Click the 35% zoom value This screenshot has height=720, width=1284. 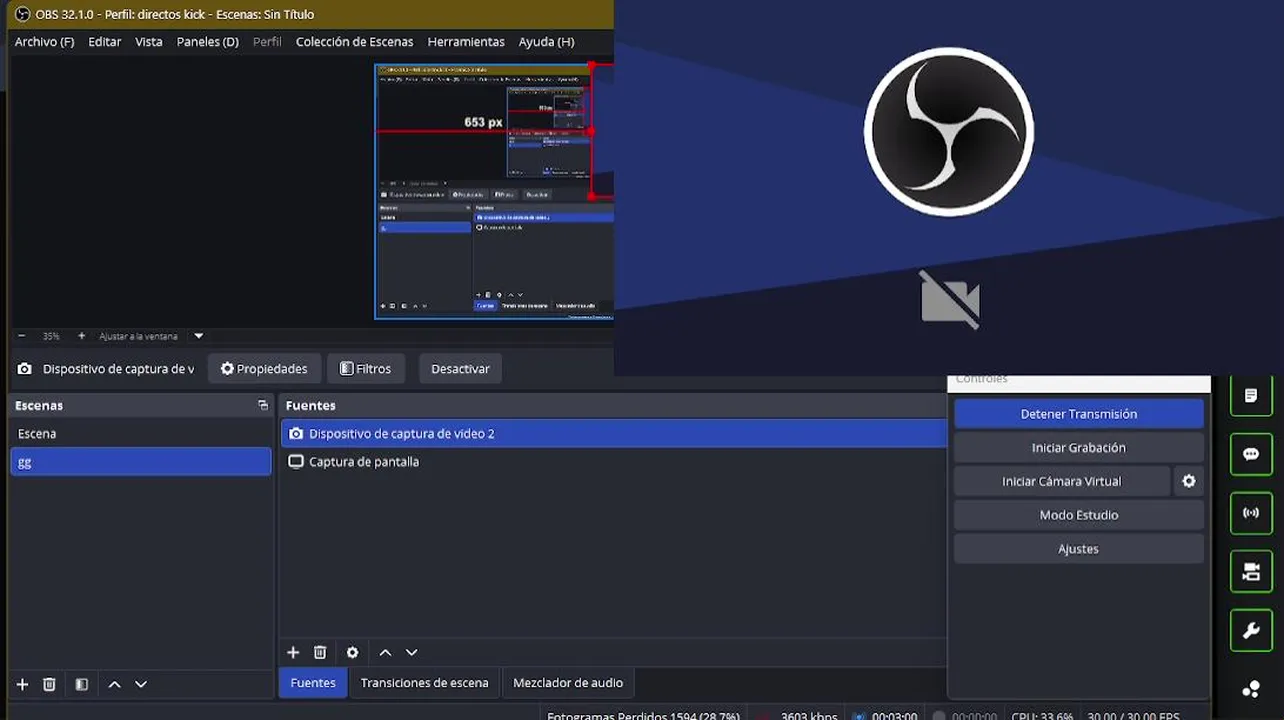click(x=51, y=336)
